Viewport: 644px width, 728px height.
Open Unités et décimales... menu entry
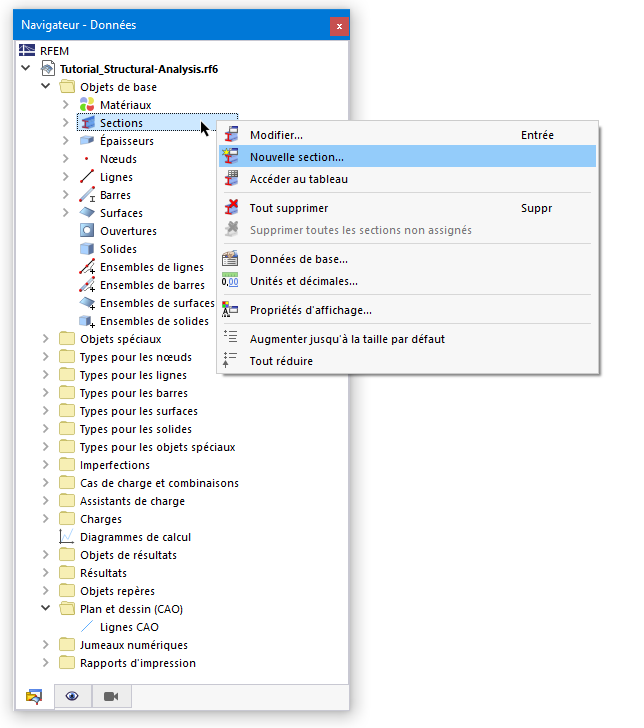[407, 280]
